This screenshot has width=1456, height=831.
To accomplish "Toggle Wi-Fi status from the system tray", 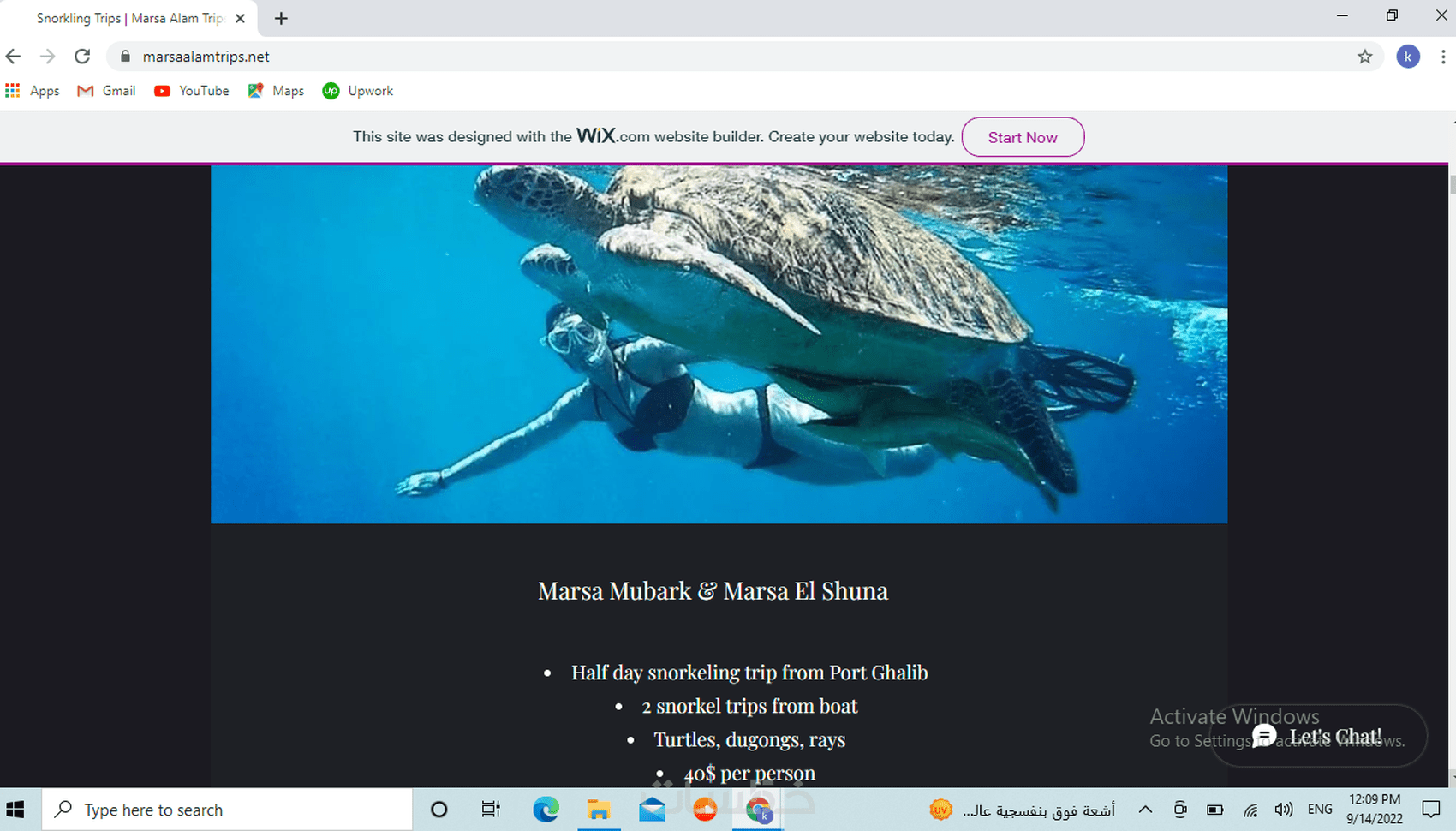I will pos(1250,809).
